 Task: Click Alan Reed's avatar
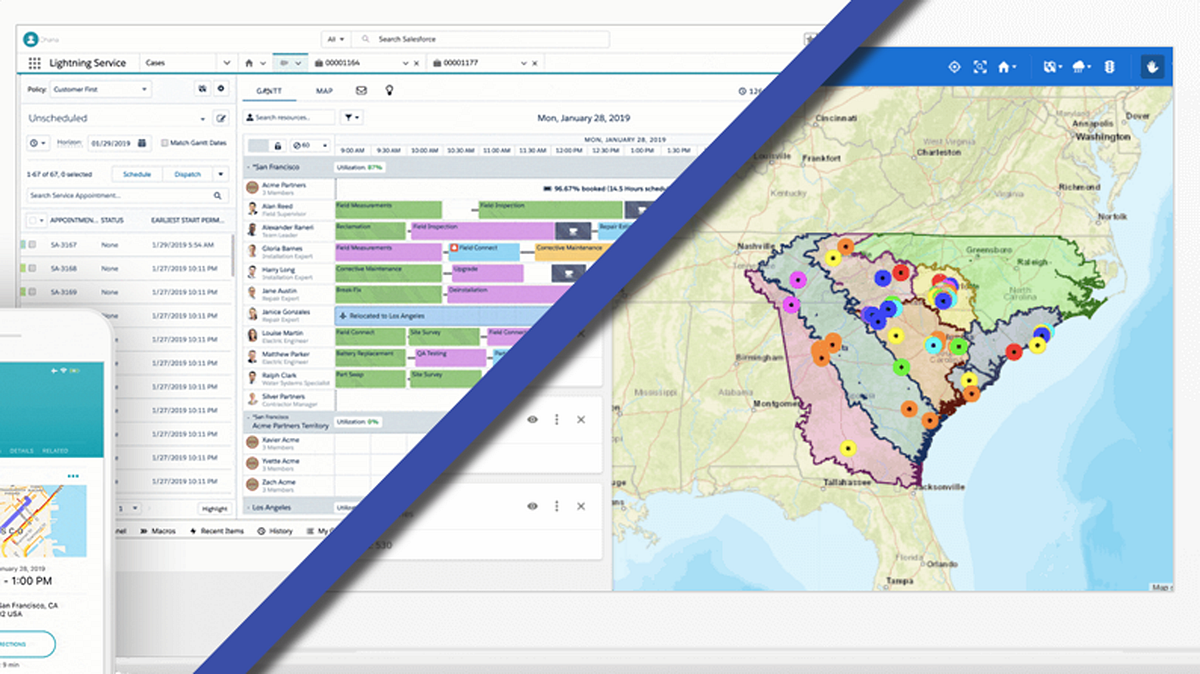pyautogui.click(x=252, y=208)
